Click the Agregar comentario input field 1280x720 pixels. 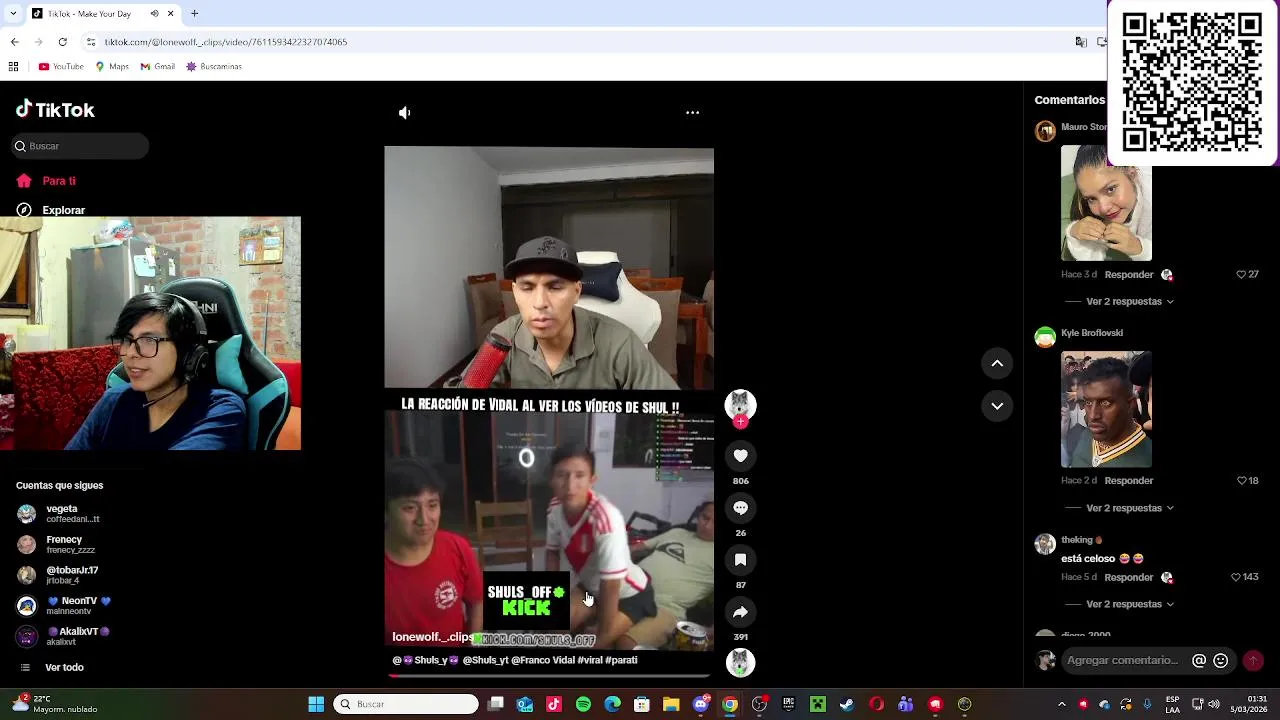(1123, 660)
